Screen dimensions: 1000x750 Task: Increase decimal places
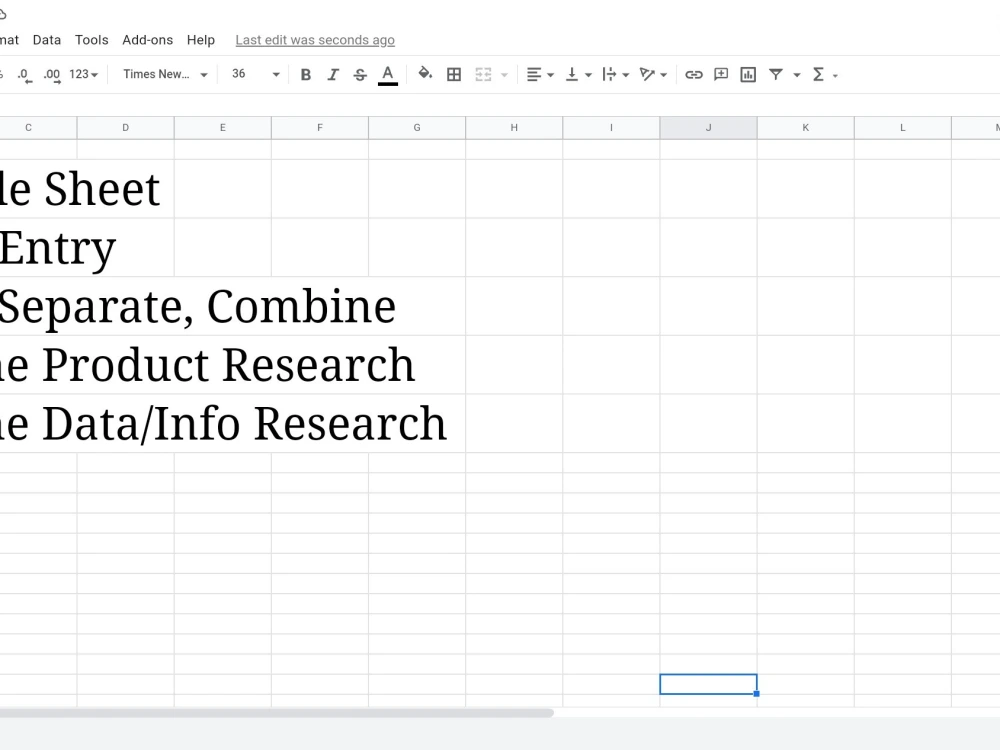52,75
